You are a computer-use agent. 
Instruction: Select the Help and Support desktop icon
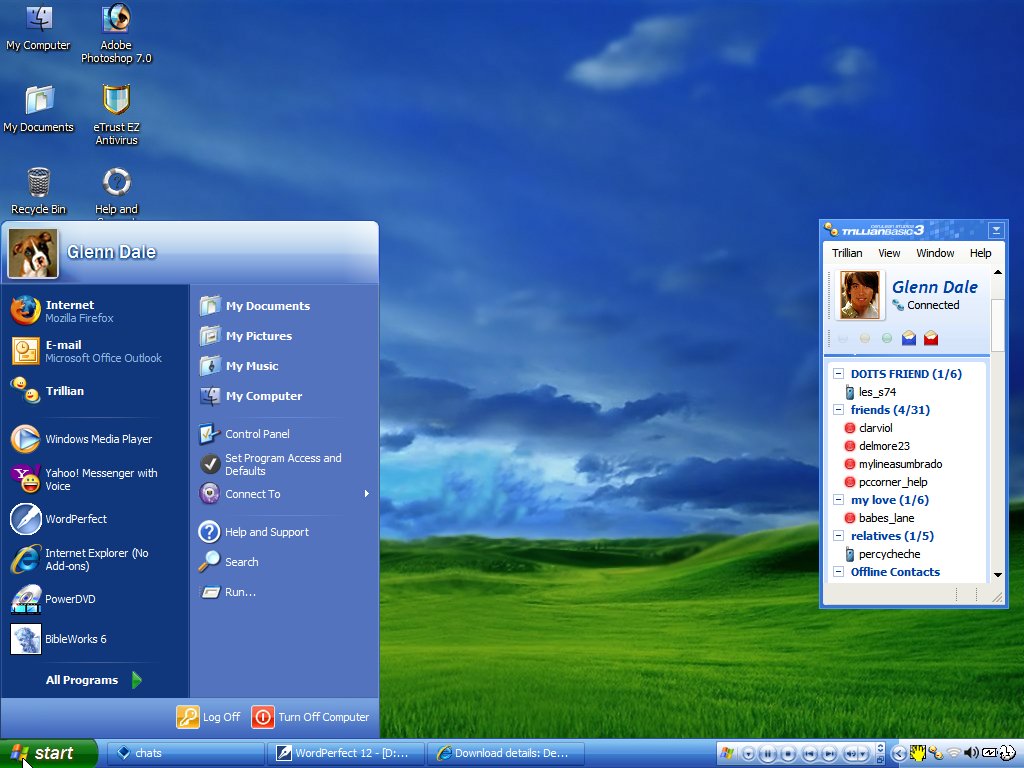[x=116, y=191]
